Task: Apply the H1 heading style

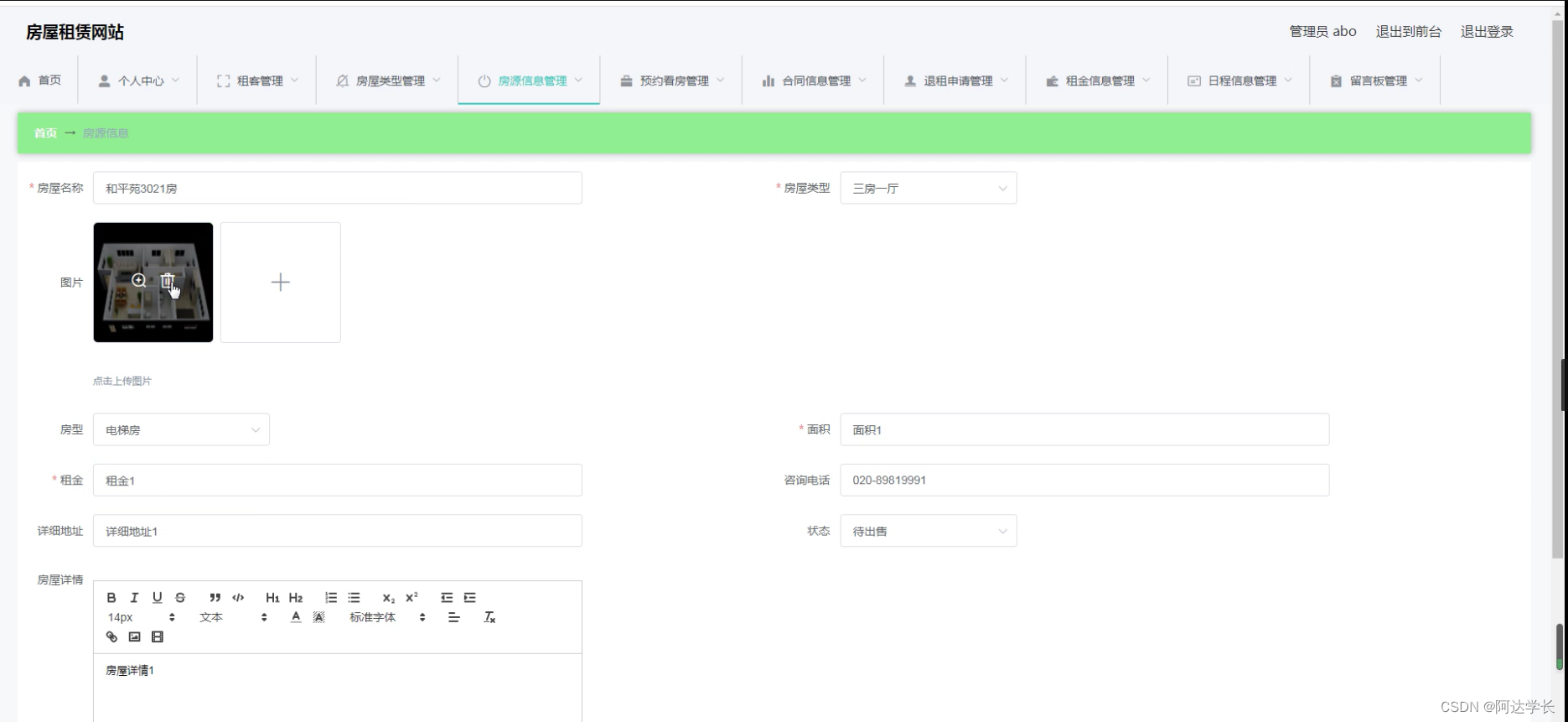Action: (272, 598)
